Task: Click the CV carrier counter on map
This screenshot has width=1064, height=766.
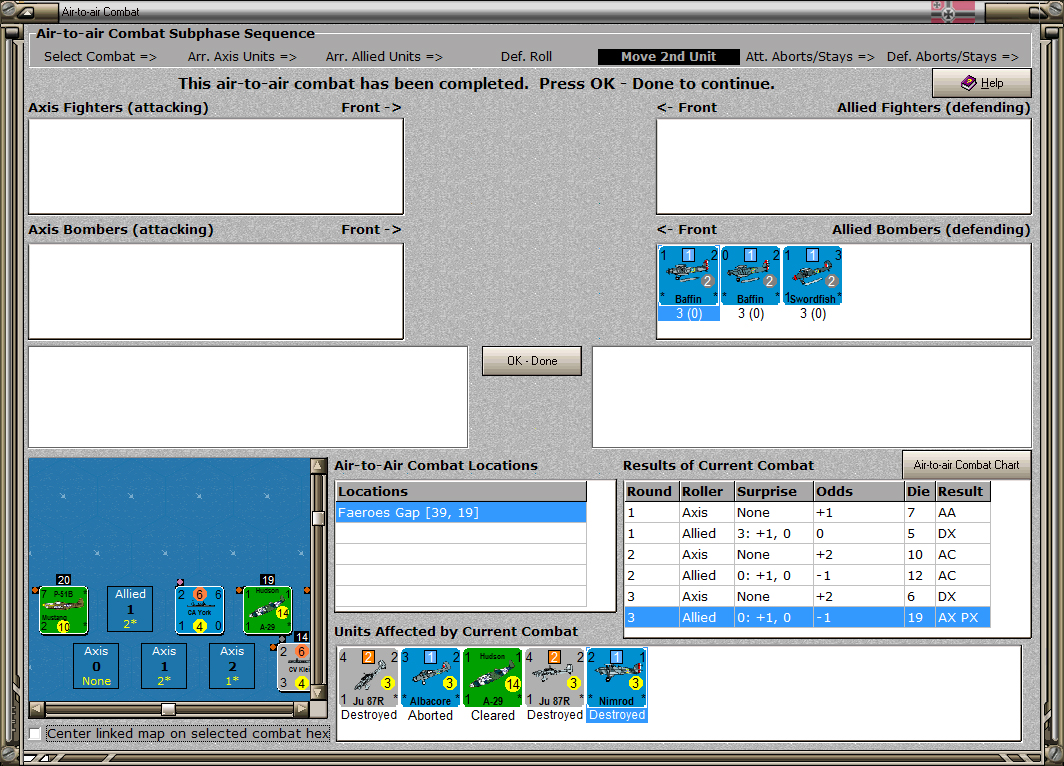Action: coord(294,667)
